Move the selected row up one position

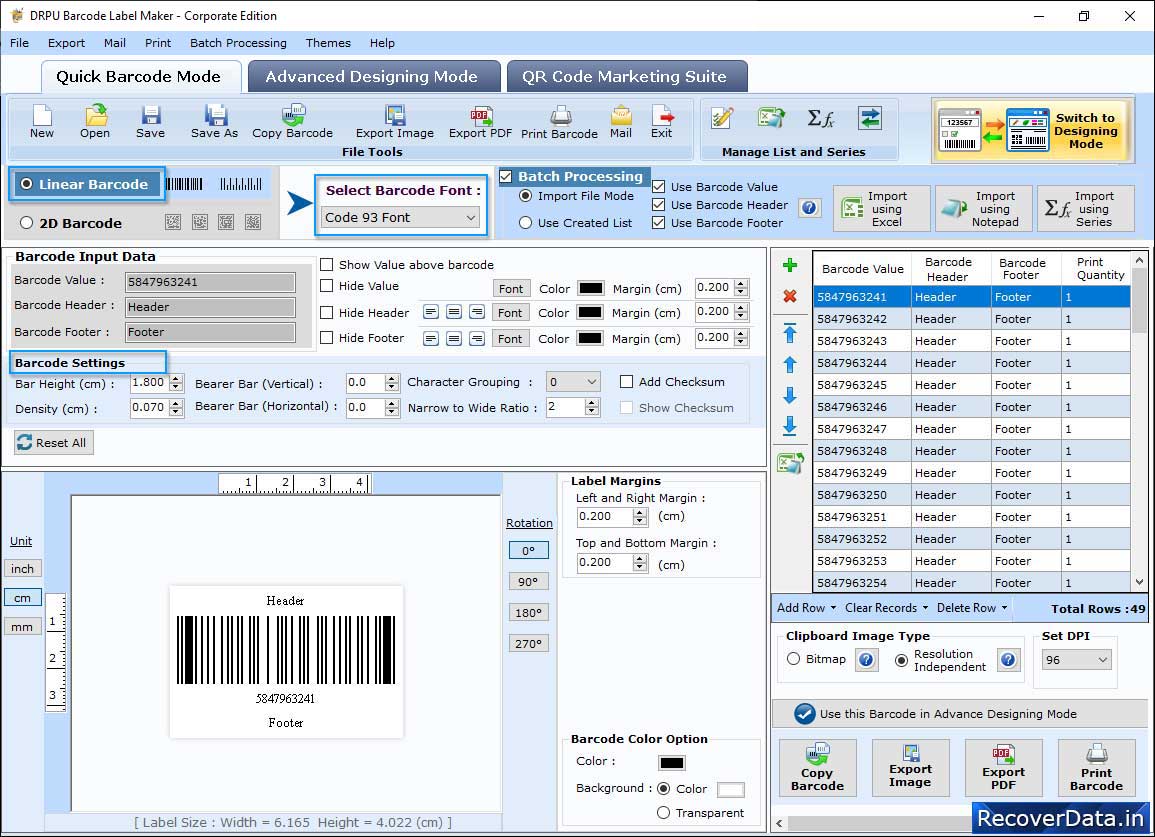pyautogui.click(x=790, y=365)
